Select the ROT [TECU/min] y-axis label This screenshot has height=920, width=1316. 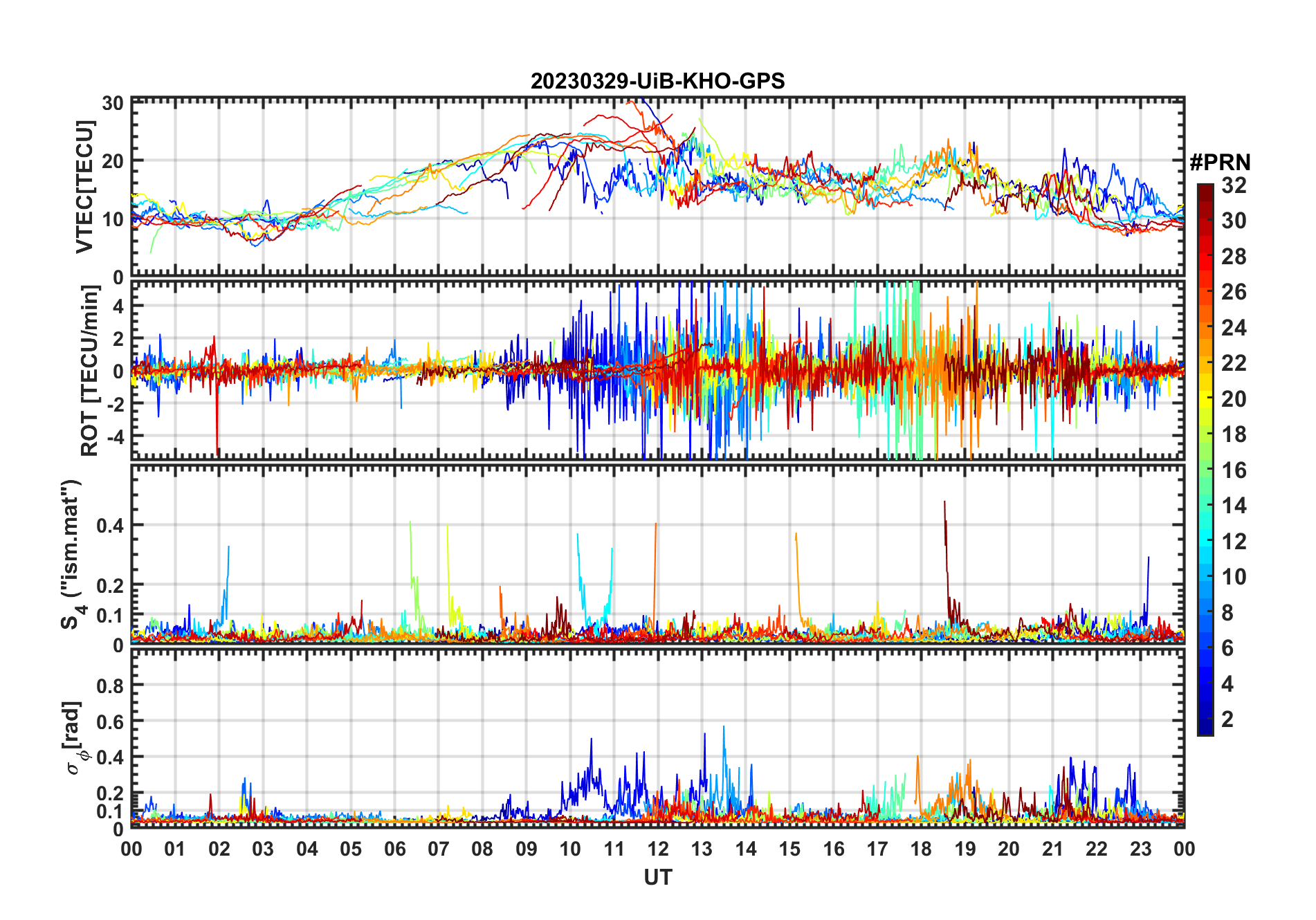click(x=89, y=371)
